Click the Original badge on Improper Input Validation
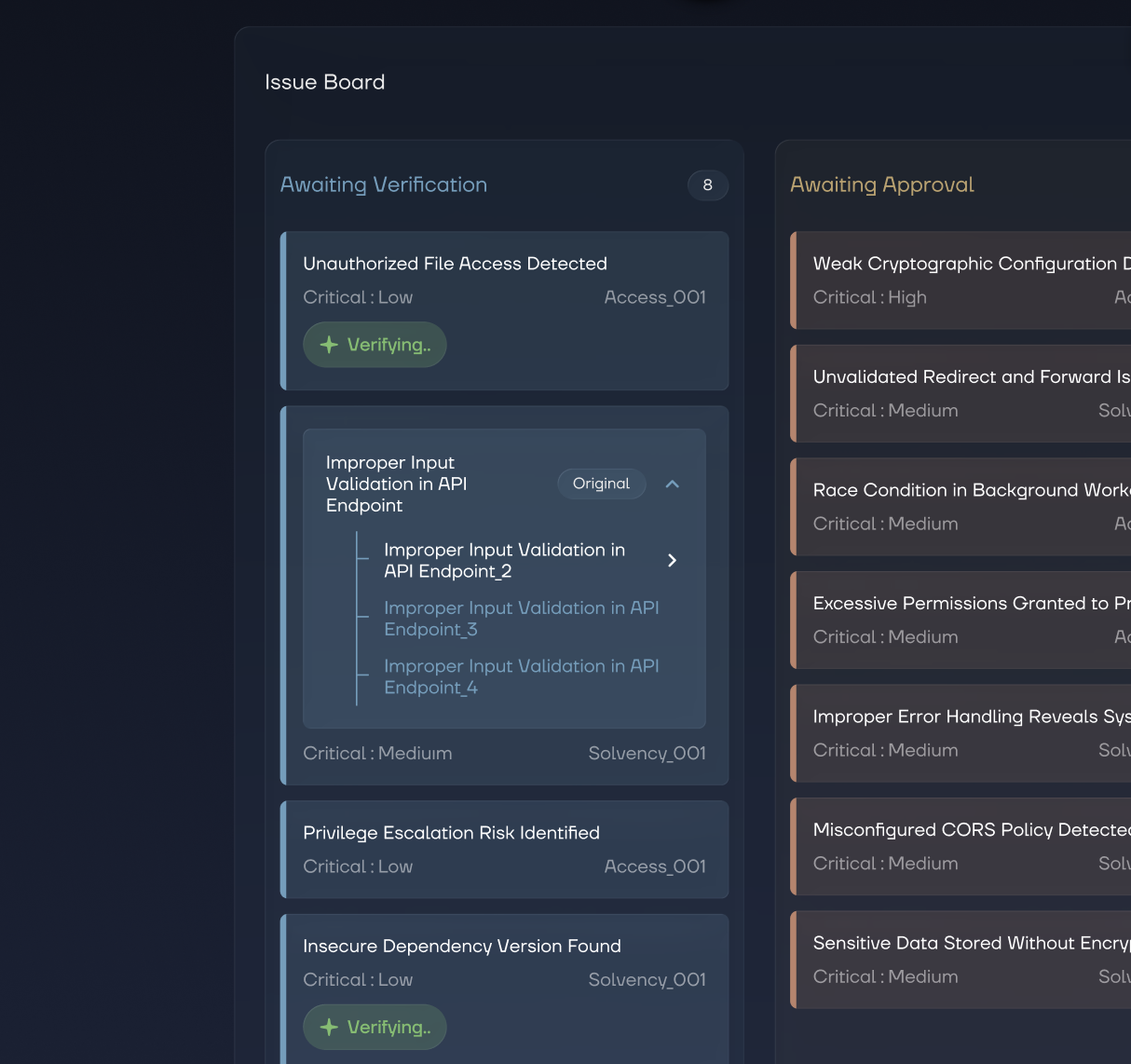 click(601, 484)
